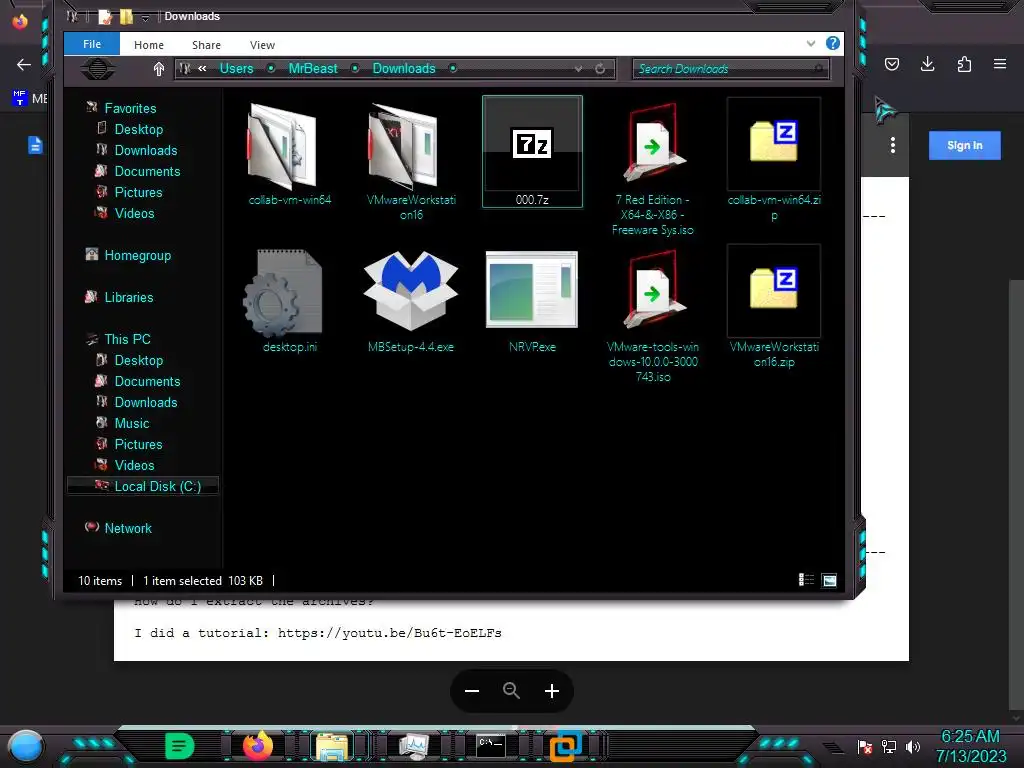Select the 000.7z archive file
The width and height of the screenshot is (1024, 768).
532,152
